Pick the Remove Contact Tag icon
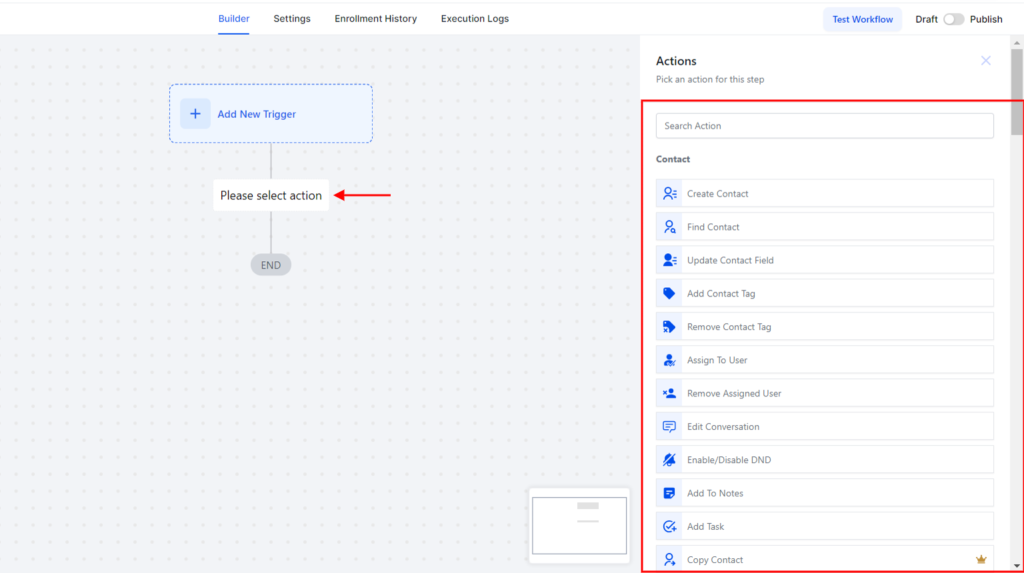The image size is (1024, 573). click(669, 327)
